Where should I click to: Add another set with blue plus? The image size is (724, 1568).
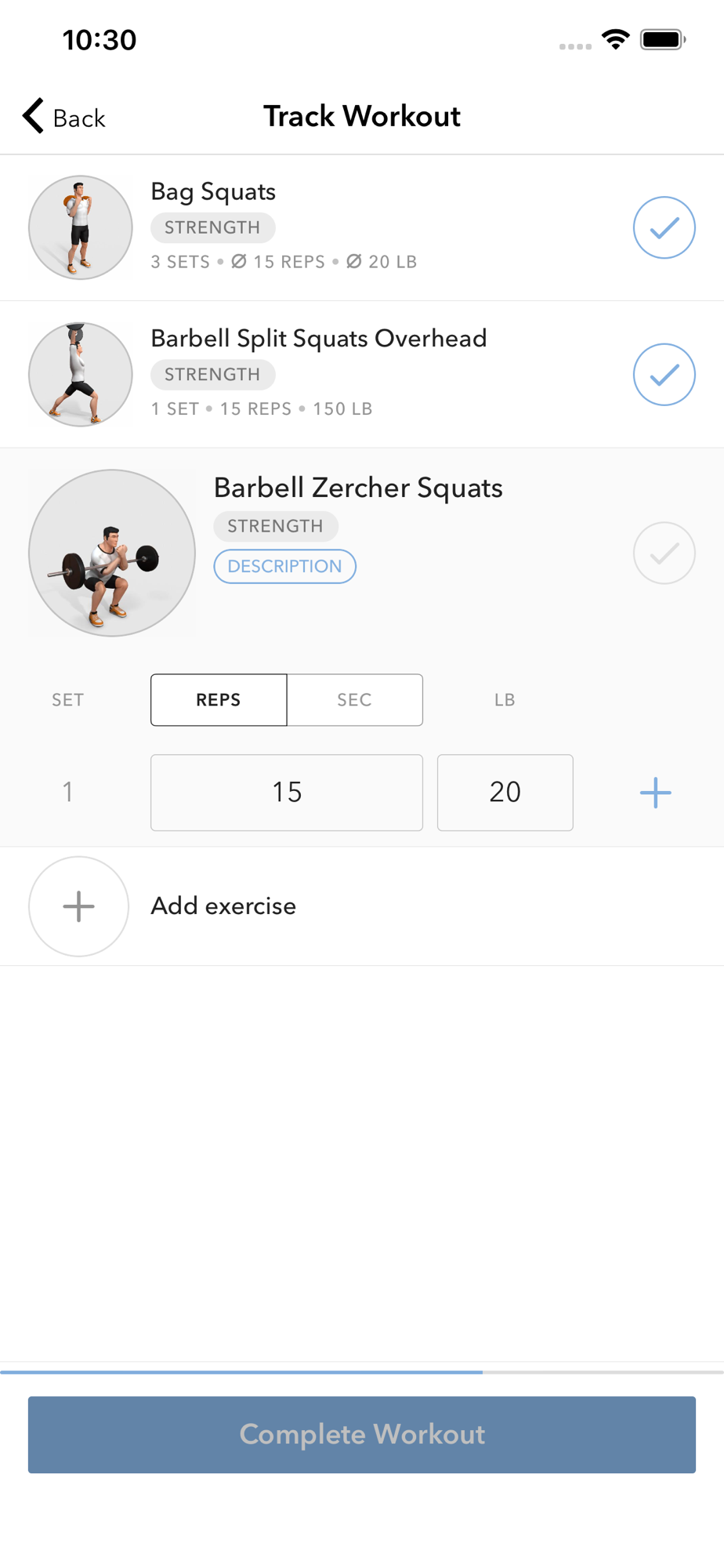(655, 793)
